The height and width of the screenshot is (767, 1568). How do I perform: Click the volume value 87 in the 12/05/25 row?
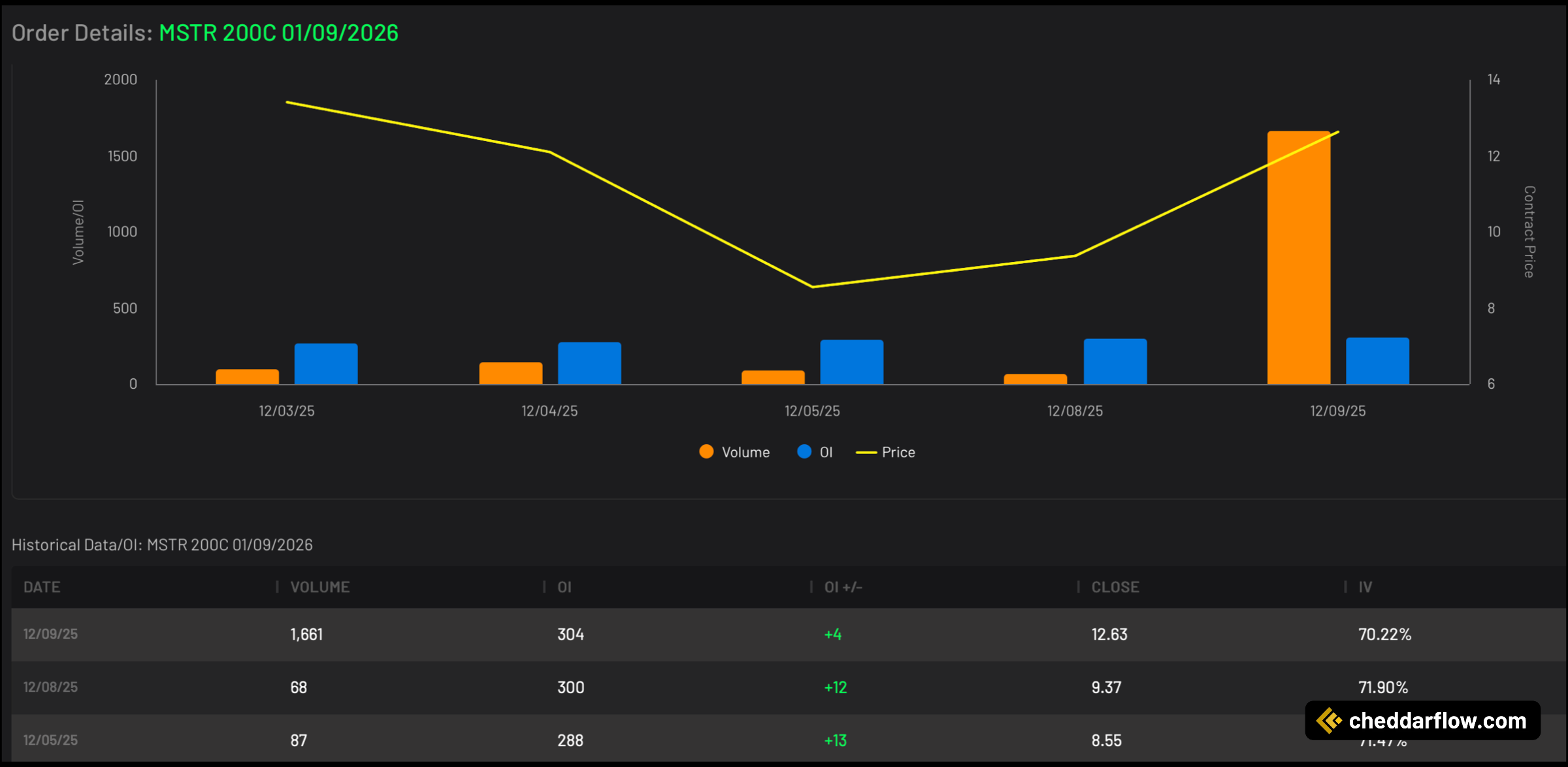[299, 740]
